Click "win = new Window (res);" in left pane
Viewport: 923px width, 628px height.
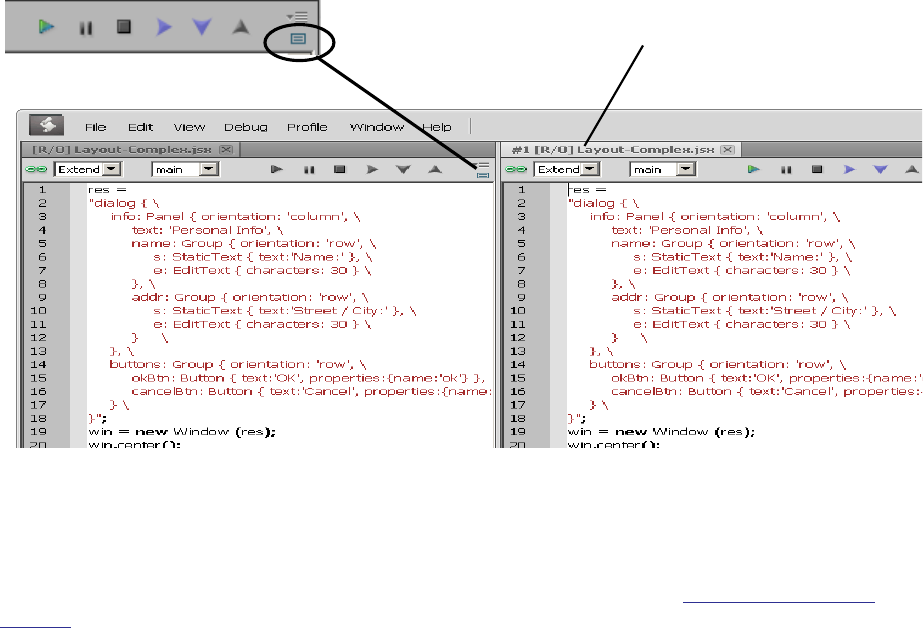tap(182, 432)
